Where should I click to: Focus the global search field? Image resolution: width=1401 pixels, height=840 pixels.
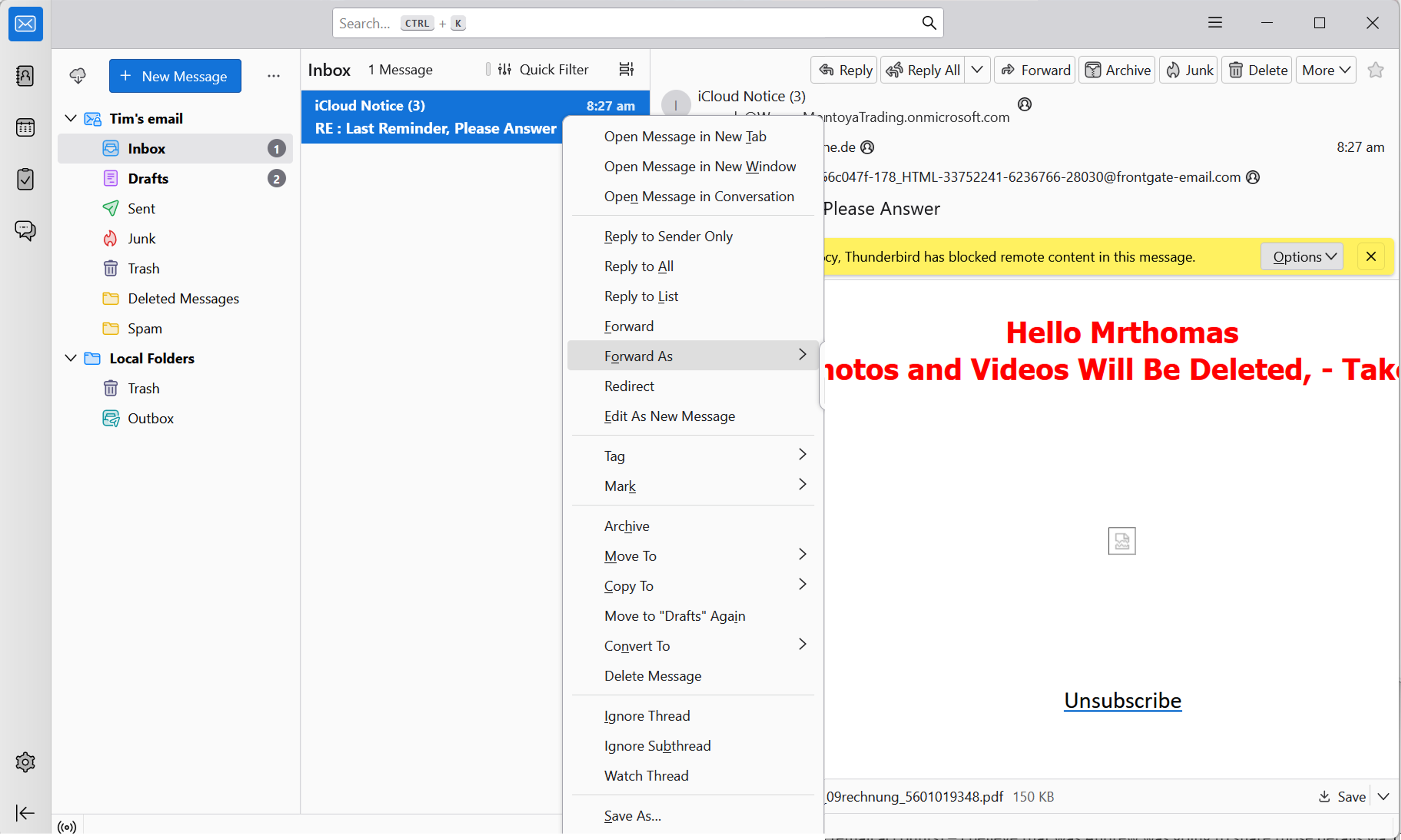tap(637, 23)
